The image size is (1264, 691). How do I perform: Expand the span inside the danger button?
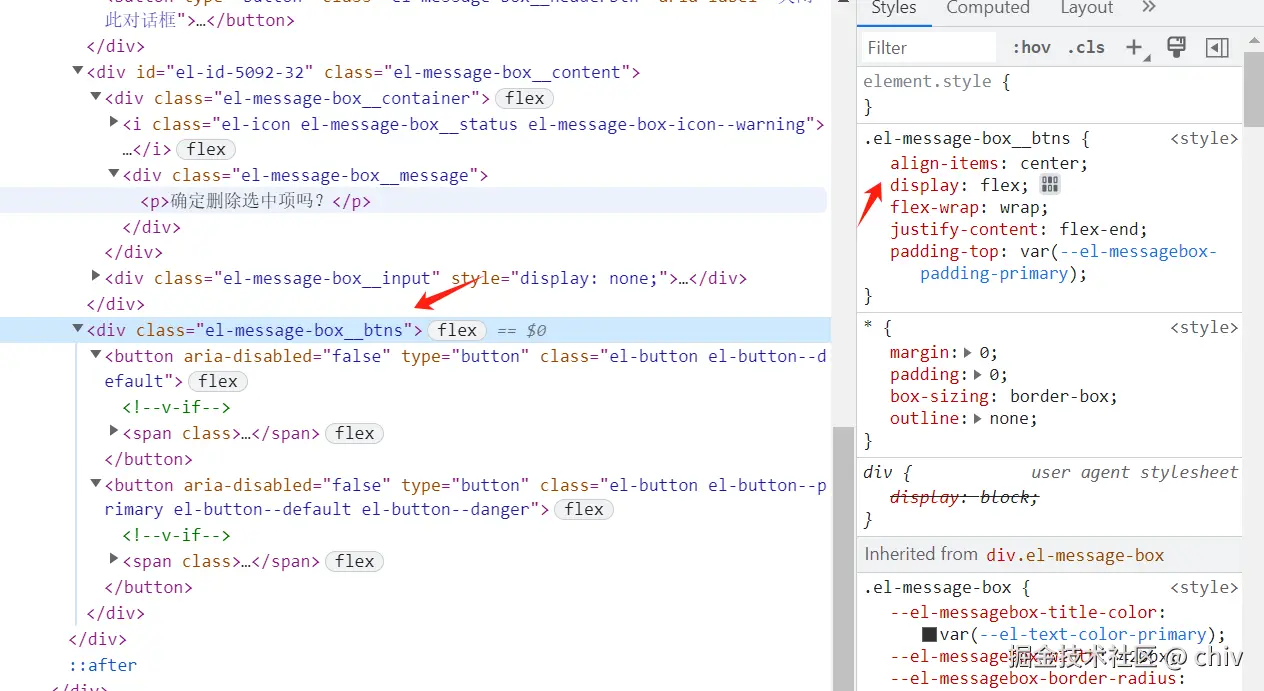click(x=114, y=559)
